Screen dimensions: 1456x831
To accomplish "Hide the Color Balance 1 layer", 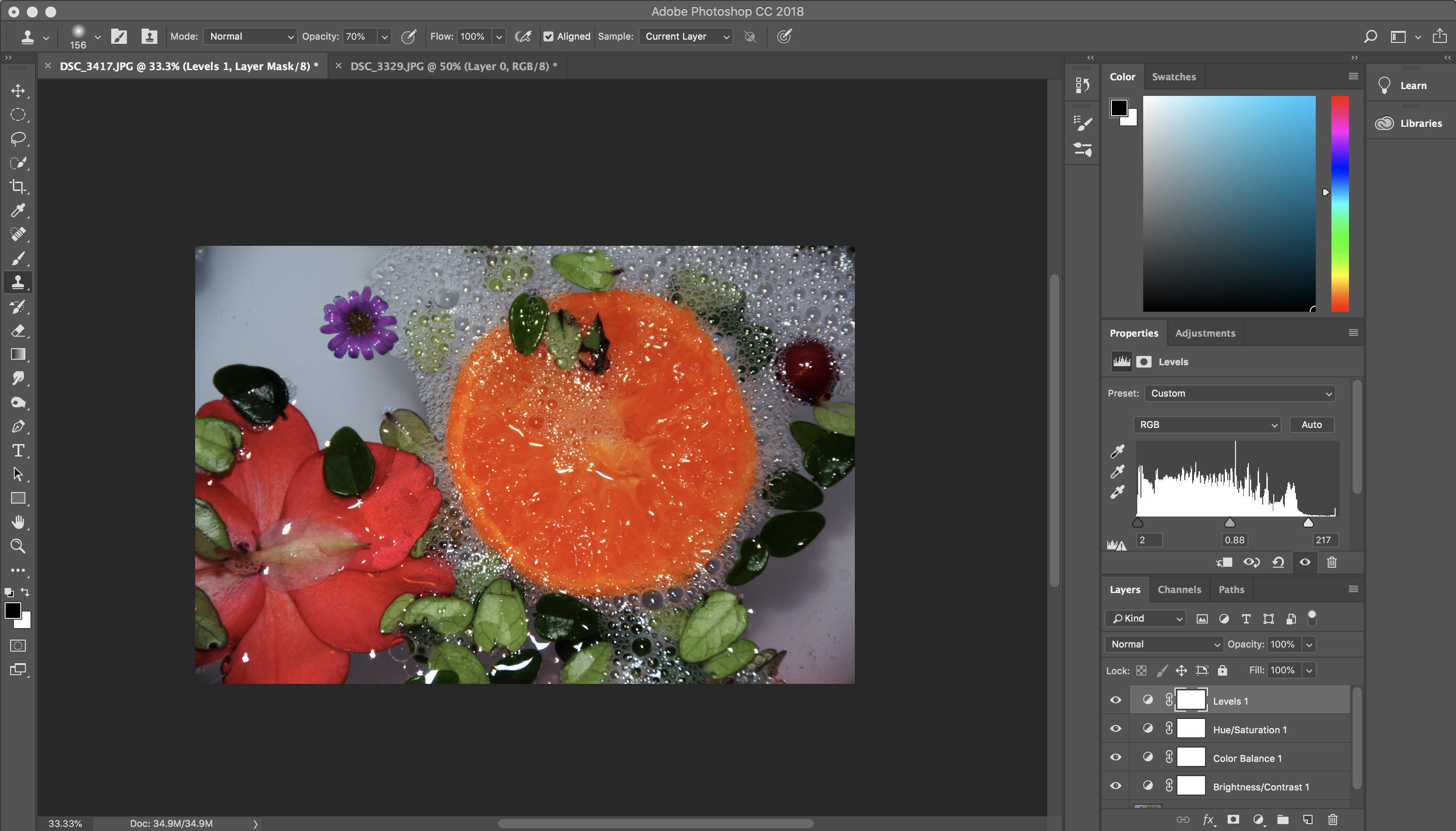I will click(x=1115, y=757).
